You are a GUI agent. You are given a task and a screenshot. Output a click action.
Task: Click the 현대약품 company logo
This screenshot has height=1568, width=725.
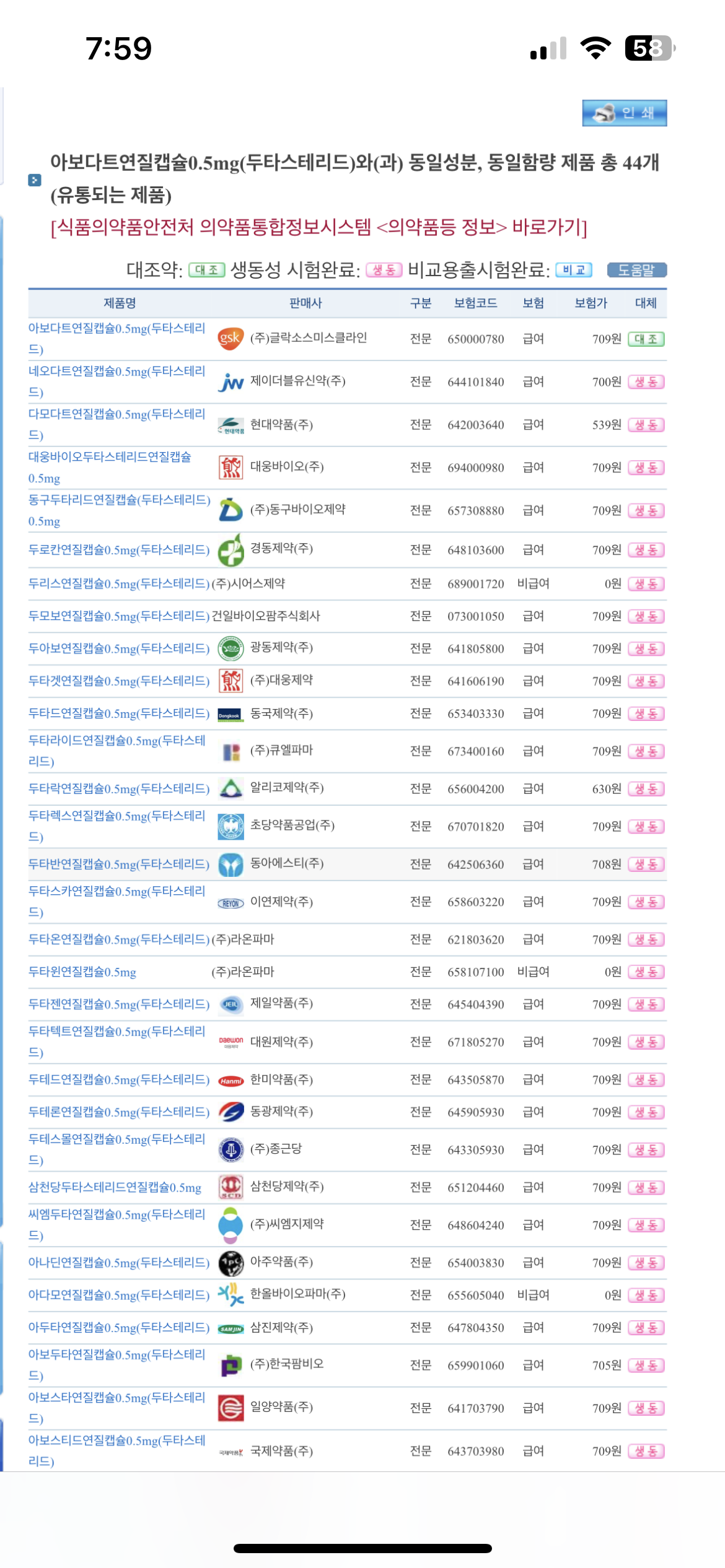[x=231, y=425]
